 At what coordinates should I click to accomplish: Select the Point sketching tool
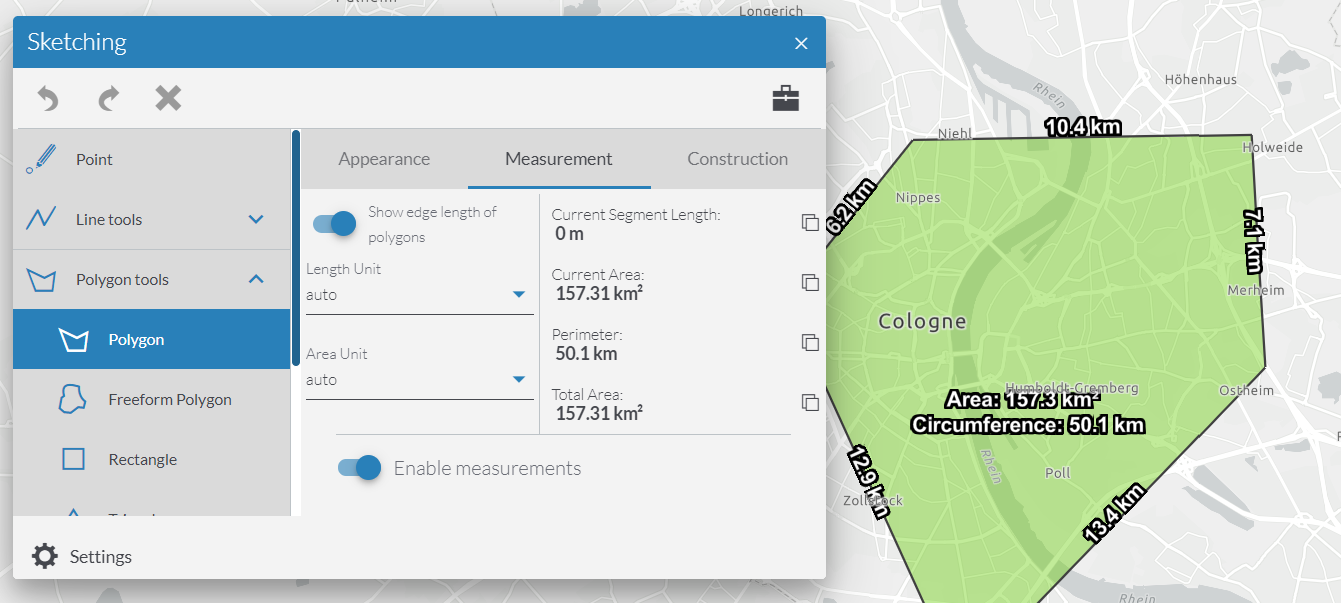[x=93, y=159]
